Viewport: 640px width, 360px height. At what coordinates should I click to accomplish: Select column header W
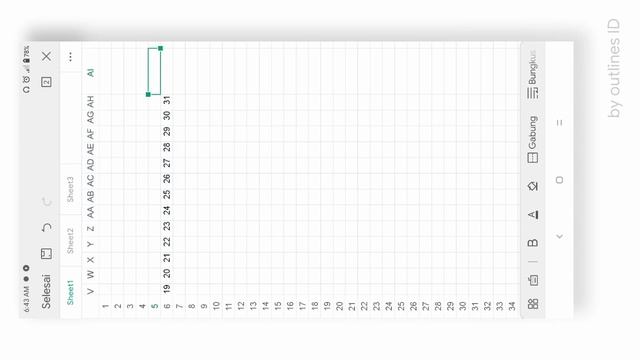click(91, 275)
